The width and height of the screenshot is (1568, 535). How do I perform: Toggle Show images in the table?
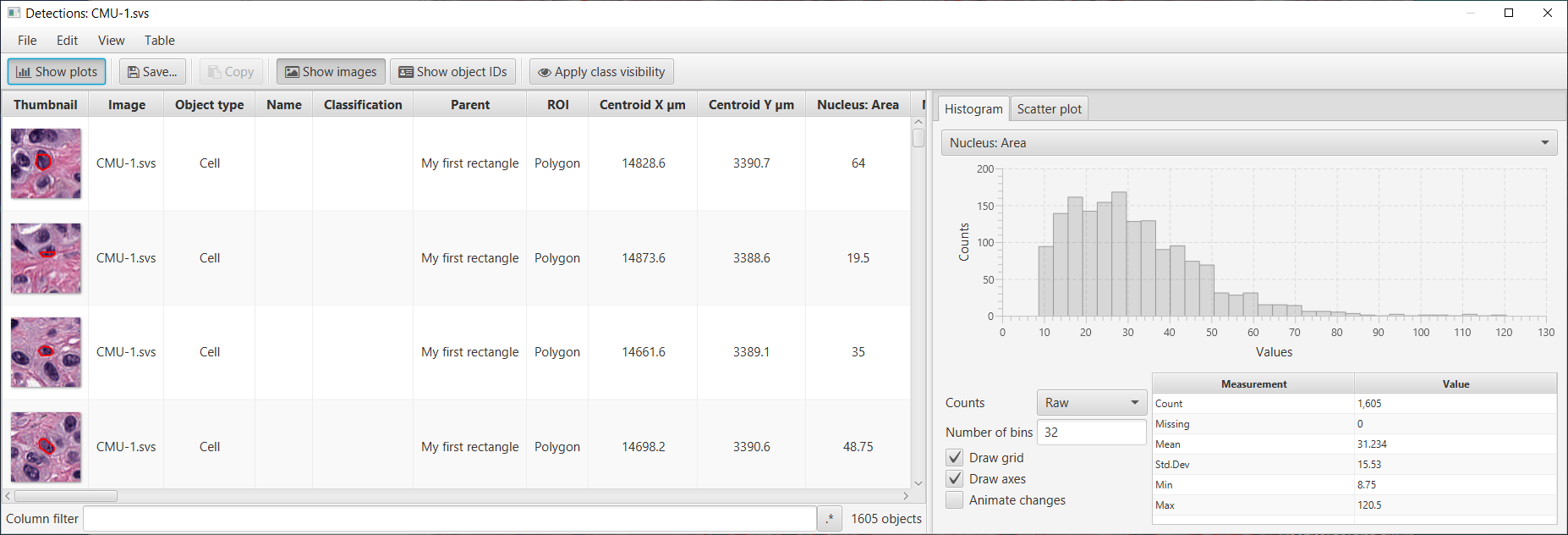(331, 72)
